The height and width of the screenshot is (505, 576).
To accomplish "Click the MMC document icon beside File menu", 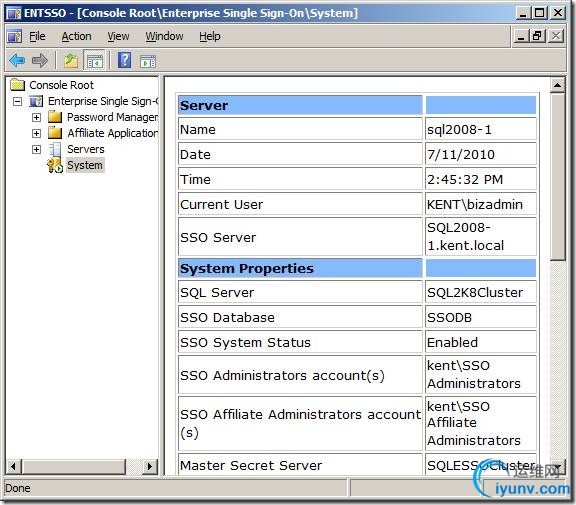I will pos(14,36).
